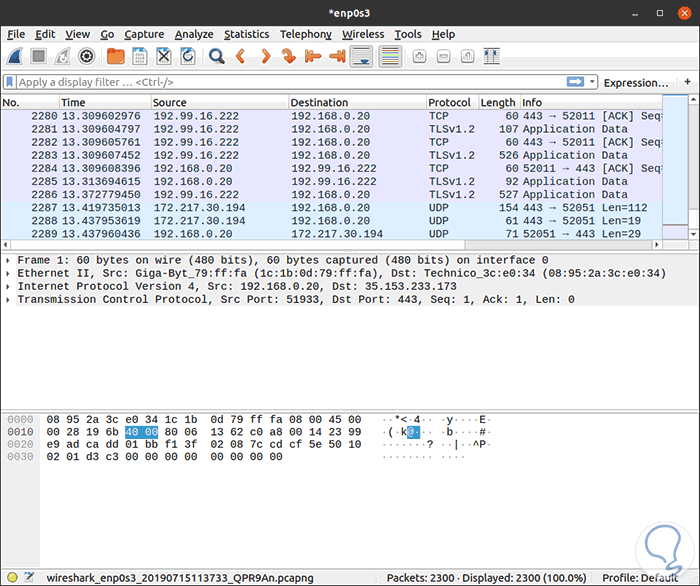Go to a specified packet

(289, 56)
